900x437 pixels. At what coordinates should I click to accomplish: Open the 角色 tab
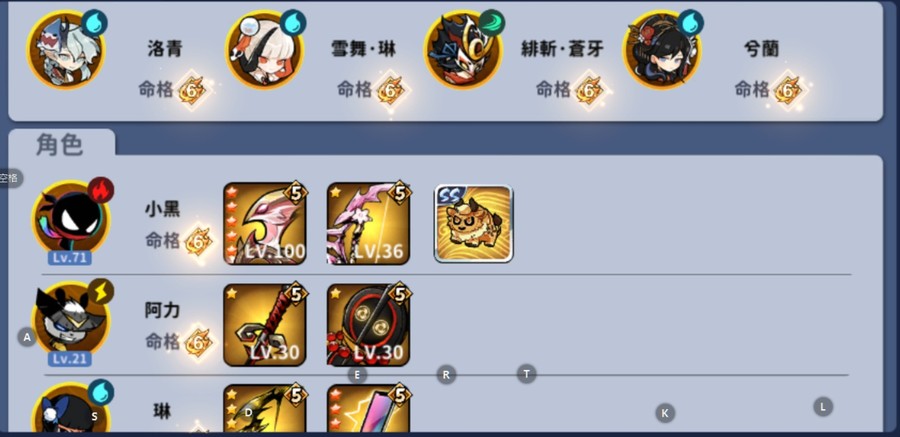coord(60,144)
